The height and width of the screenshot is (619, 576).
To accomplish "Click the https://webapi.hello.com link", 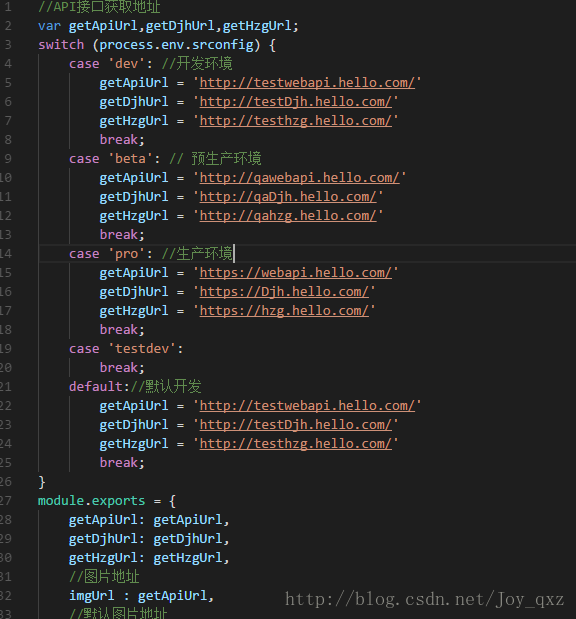I will click(x=296, y=273).
